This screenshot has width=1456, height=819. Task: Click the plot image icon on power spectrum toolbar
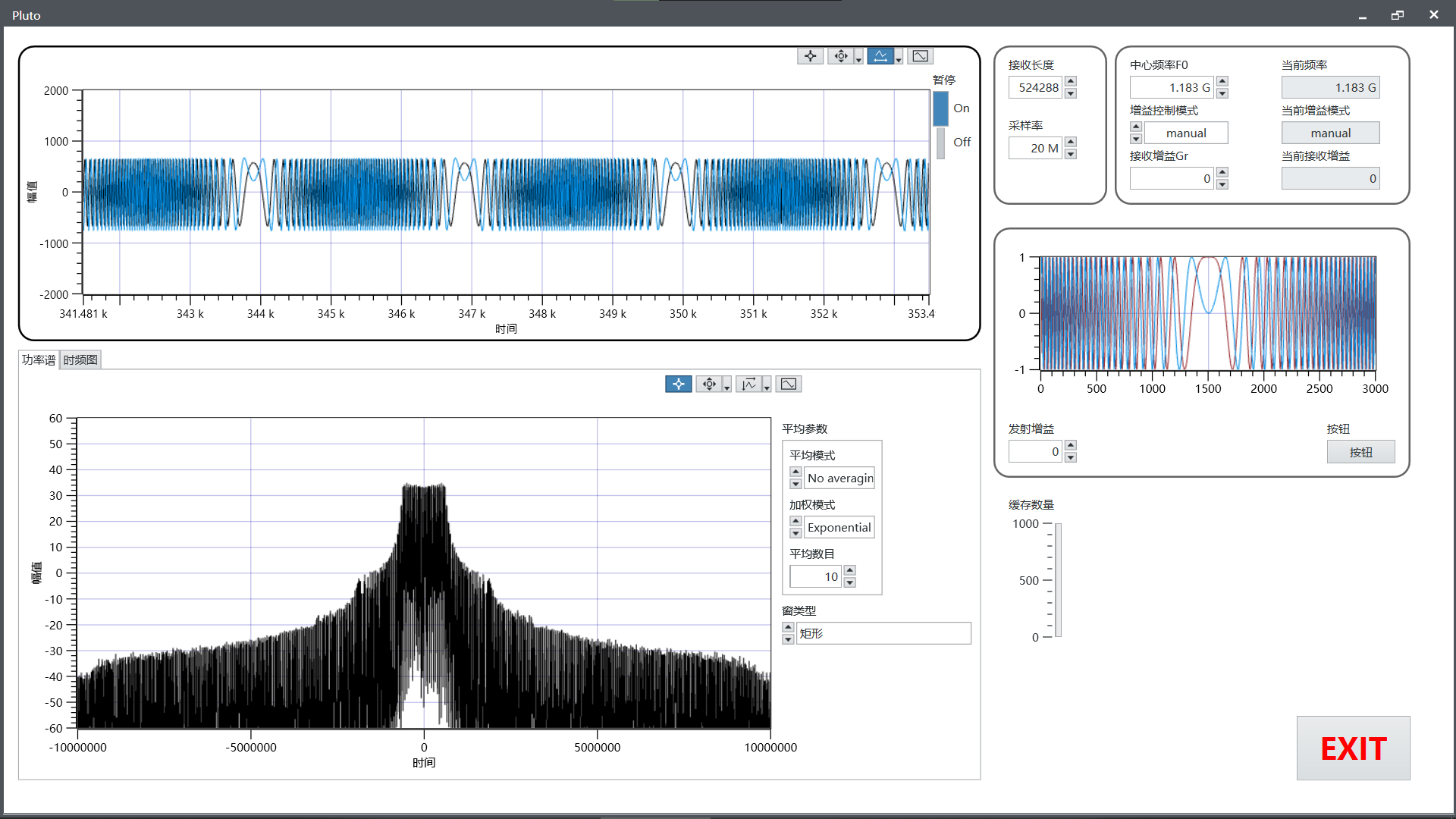[789, 384]
